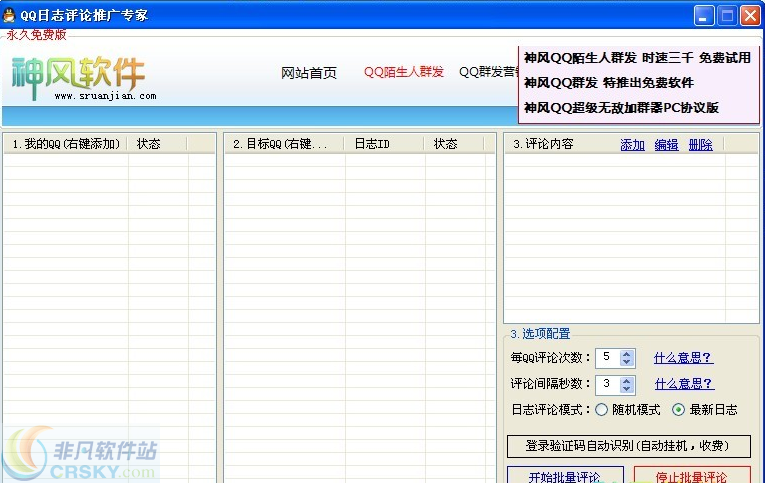Click 神风QQ群发 特推出免费软件 ad line
The width and height of the screenshot is (765, 483).
(x=609, y=82)
